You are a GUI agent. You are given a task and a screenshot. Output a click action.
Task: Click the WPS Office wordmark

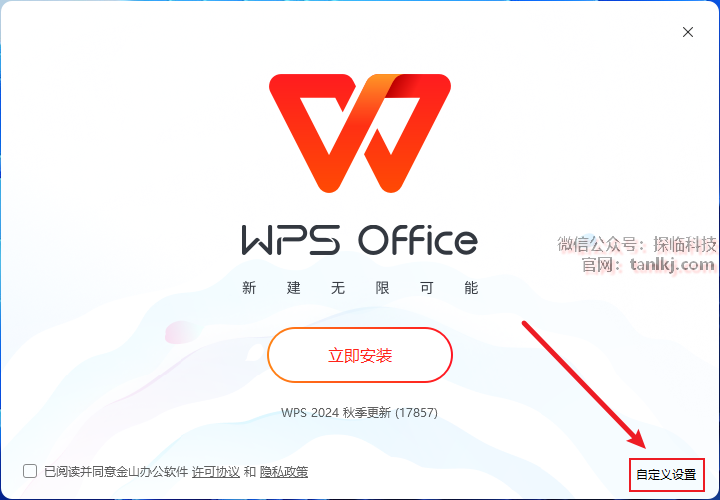pyautogui.click(x=360, y=239)
